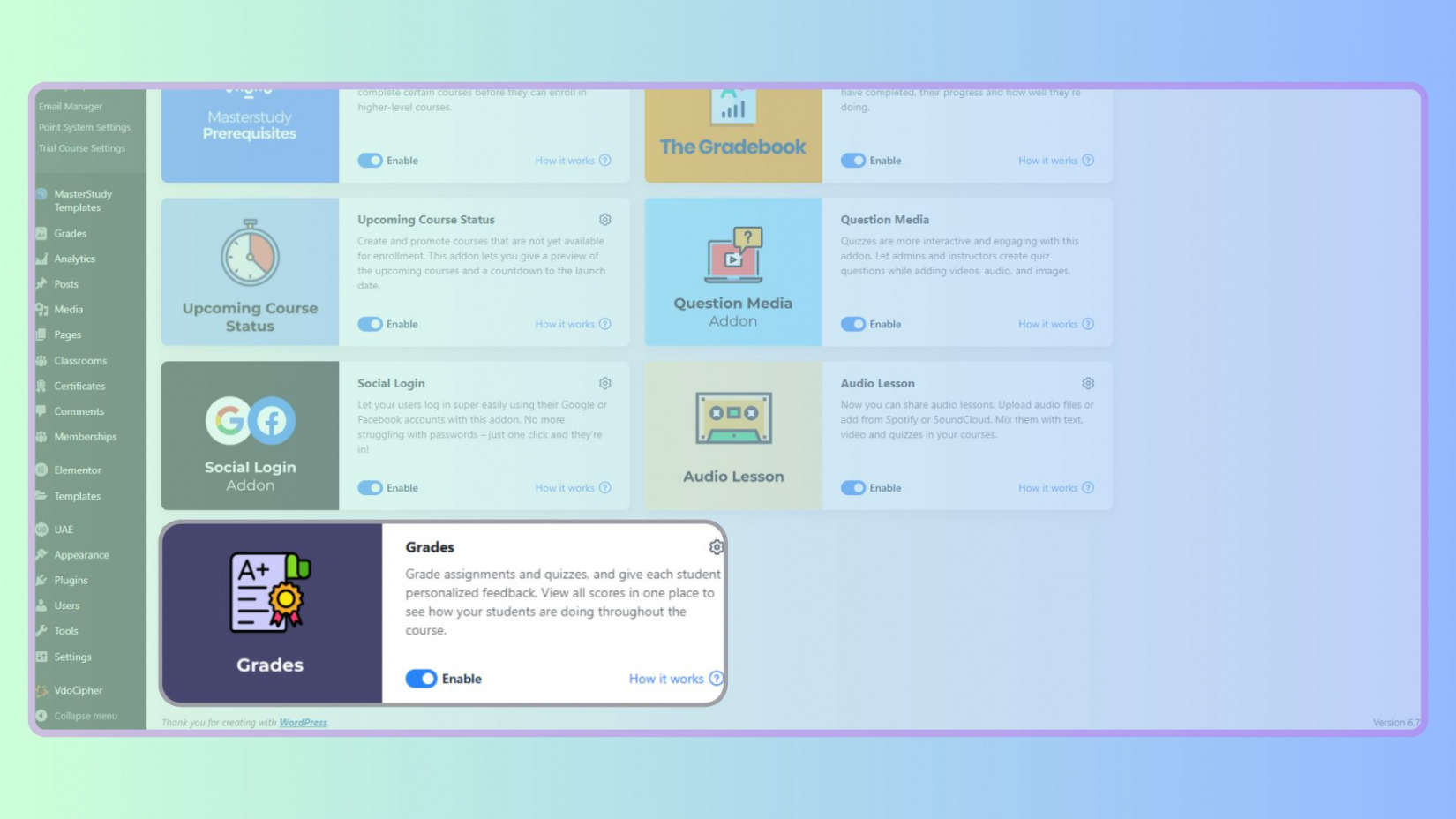
Task: Toggle The Gradebook Enable switch
Action: (x=853, y=161)
